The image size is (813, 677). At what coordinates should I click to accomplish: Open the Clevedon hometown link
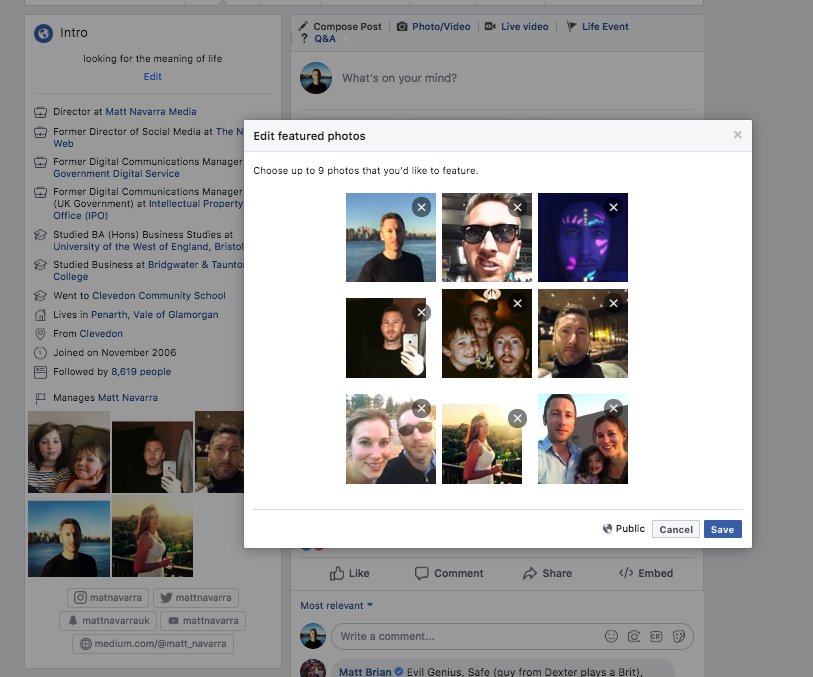tap(101, 334)
